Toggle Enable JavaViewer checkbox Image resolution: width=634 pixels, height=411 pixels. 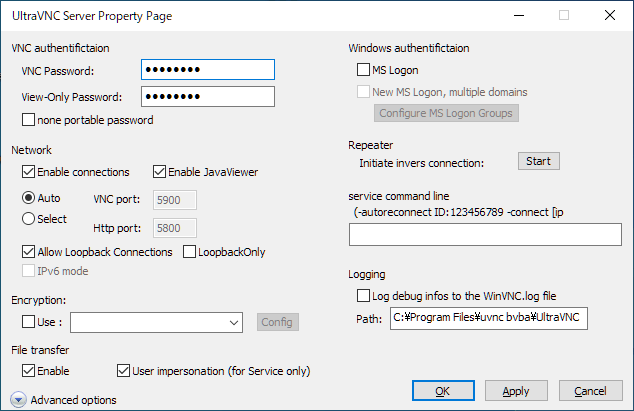159,172
